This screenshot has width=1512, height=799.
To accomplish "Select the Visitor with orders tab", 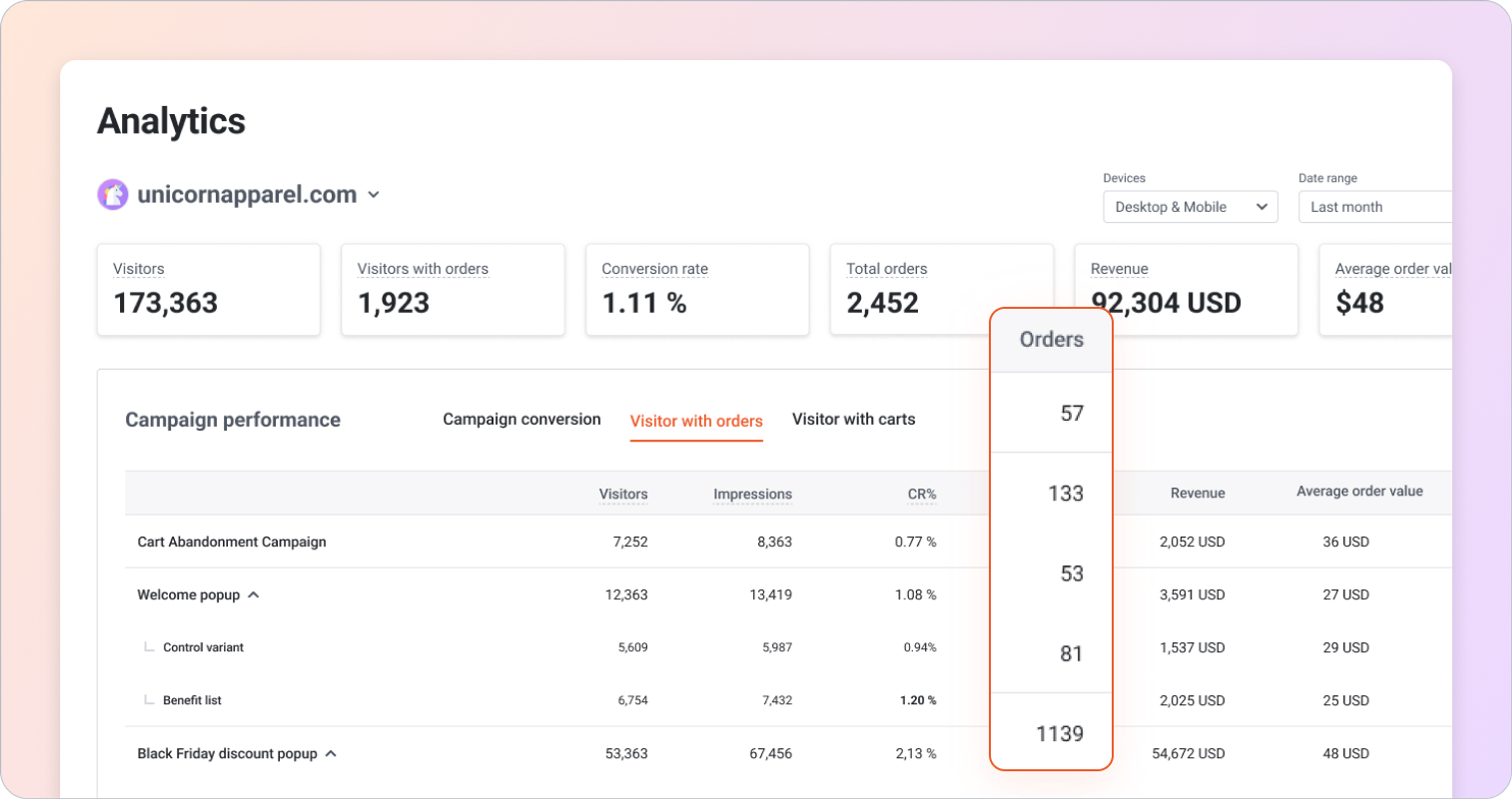I will tap(695, 421).
